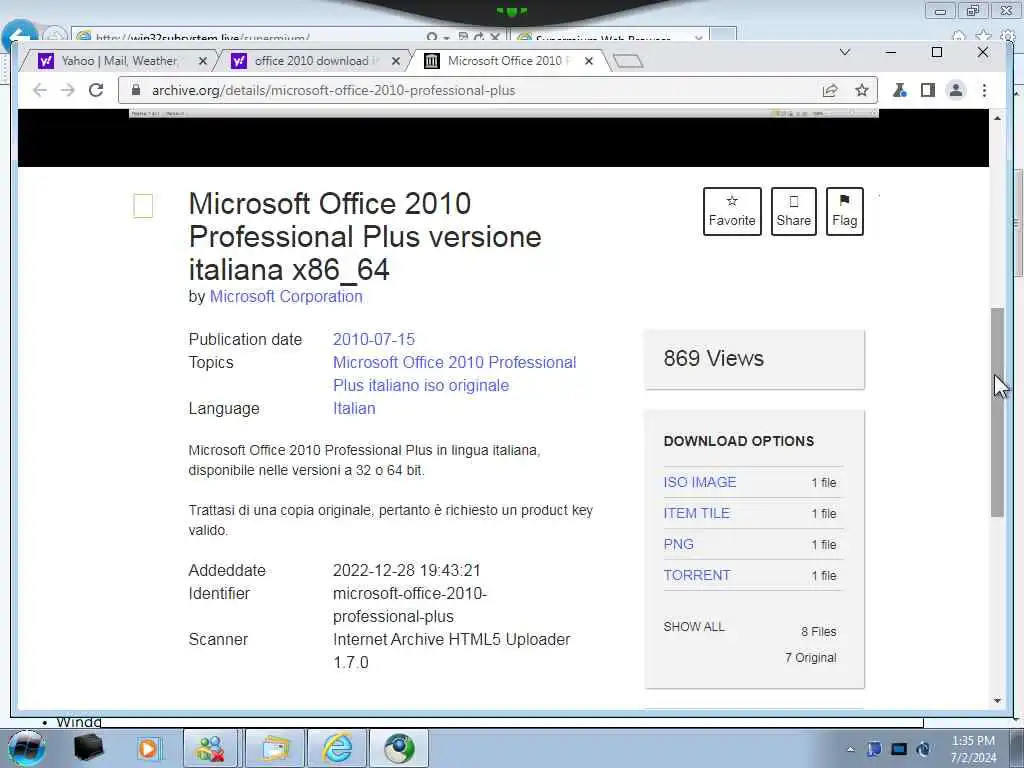Open the Microsoft Corporation creator link

[286, 296]
